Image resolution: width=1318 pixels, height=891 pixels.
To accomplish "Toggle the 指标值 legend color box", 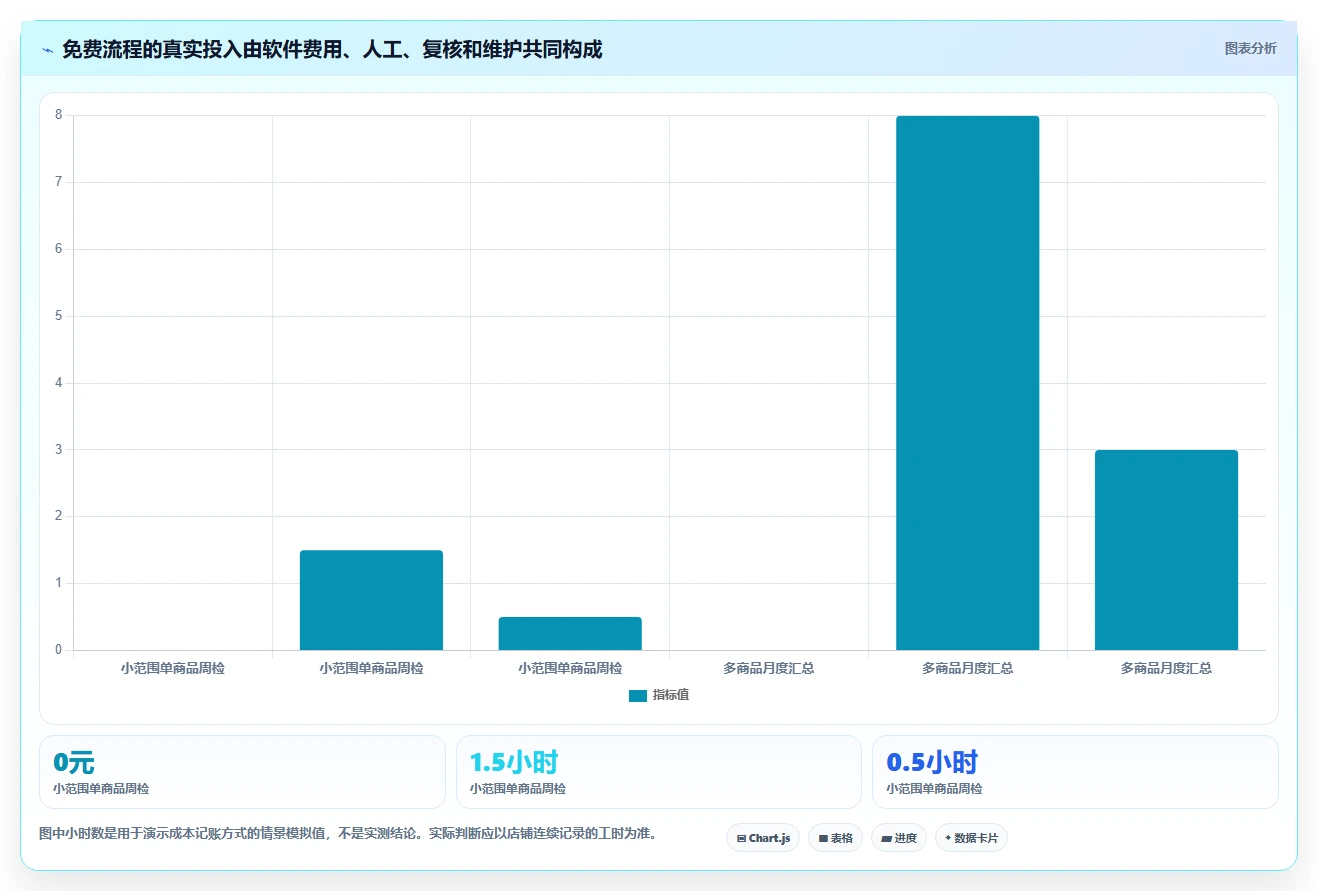I will 638,696.
